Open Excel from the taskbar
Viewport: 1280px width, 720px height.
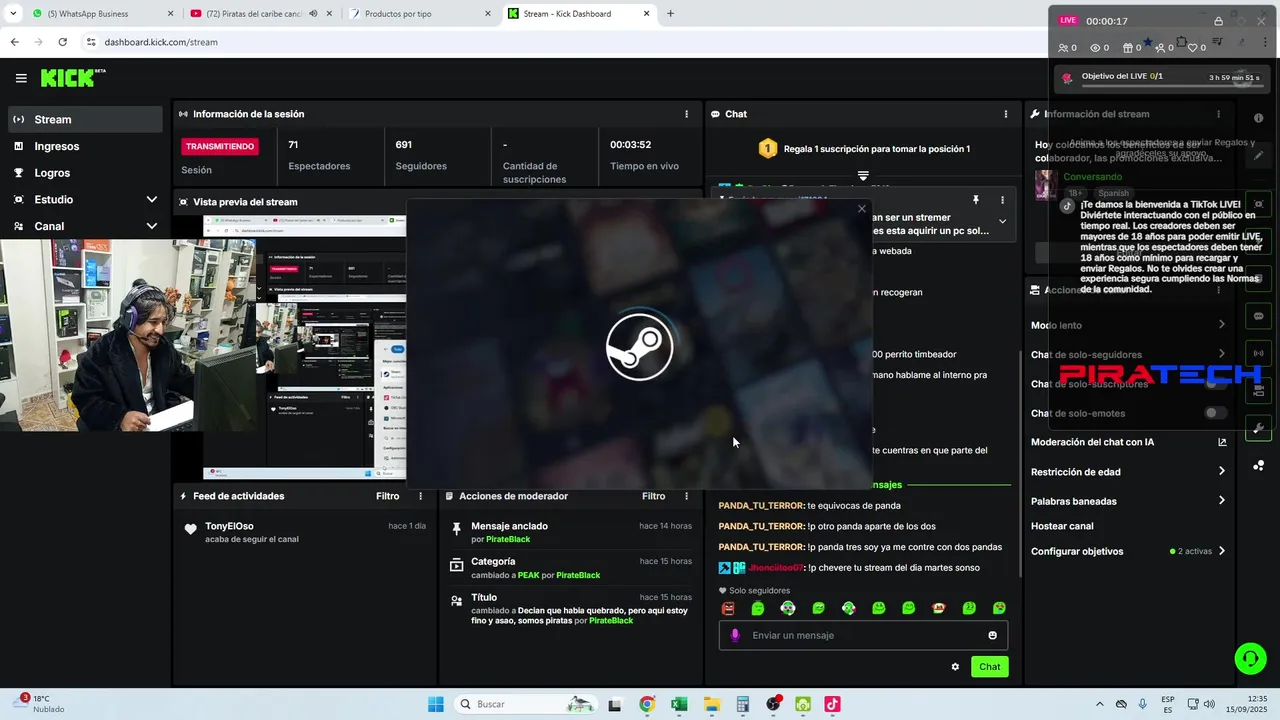(x=678, y=704)
